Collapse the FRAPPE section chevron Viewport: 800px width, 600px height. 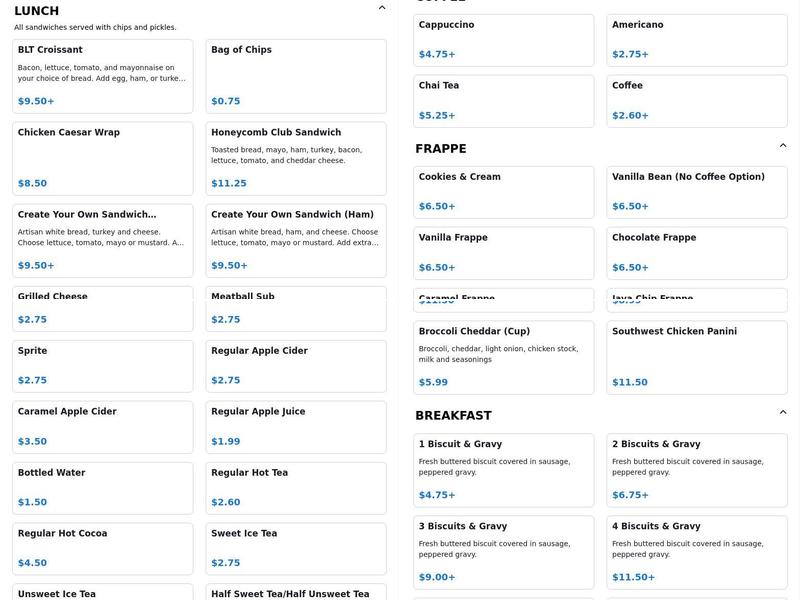coord(783,146)
